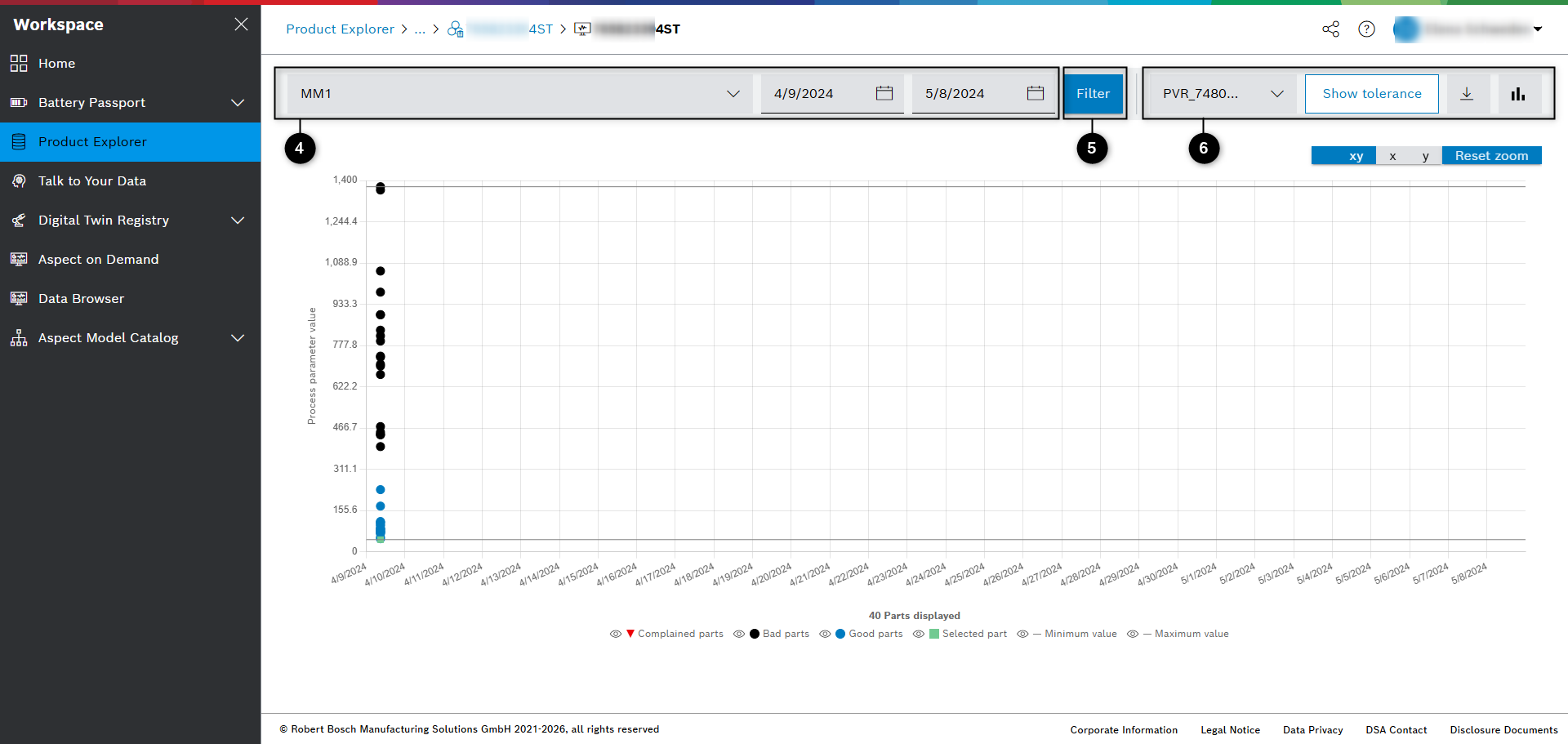This screenshot has width=1568, height=744.
Task: Click the Talk to Your Data icon
Action: click(x=19, y=180)
